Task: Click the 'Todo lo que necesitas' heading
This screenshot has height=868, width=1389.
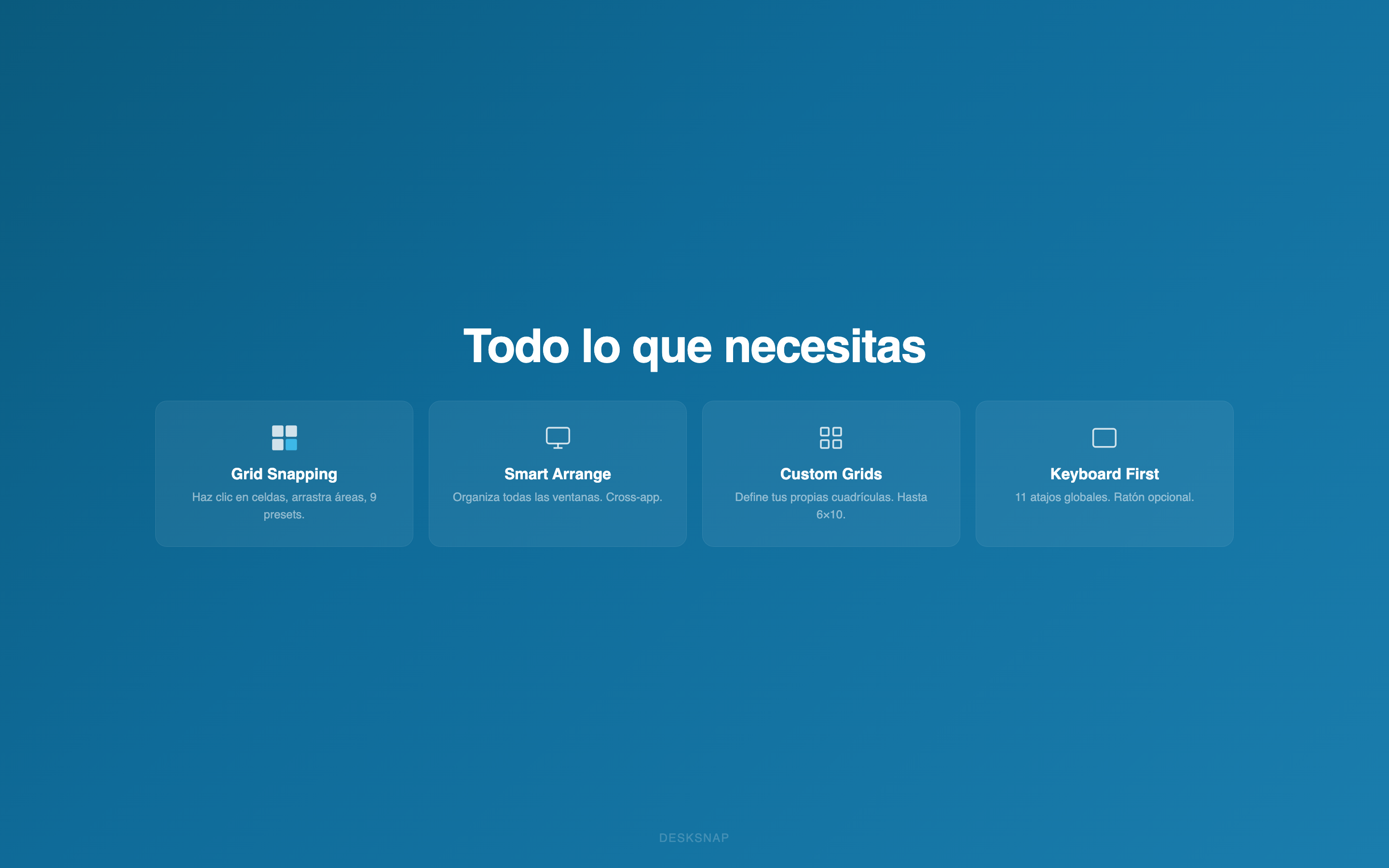Action: click(x=694, y=346)
